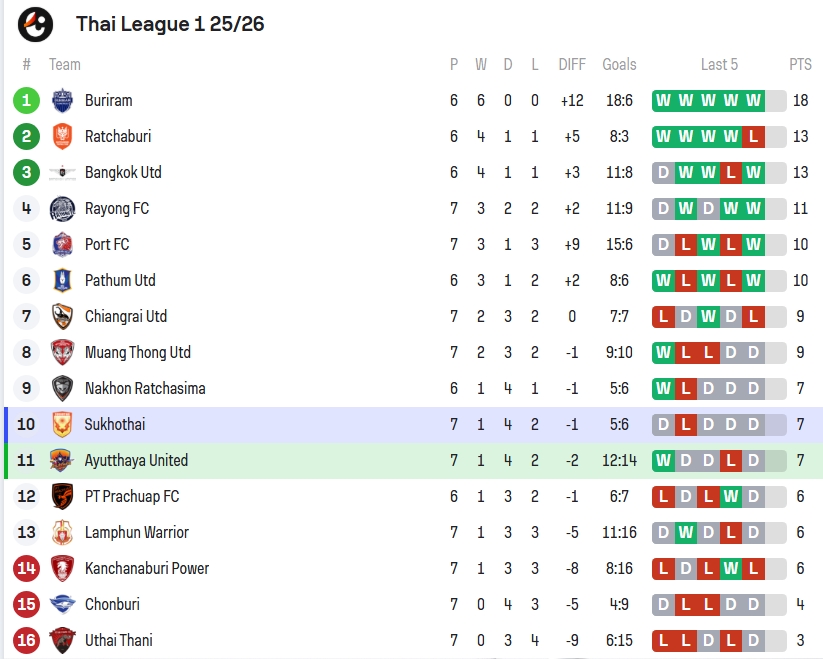Viewport: 823px width, 659px height.
Task: Open the Ayutthaya United team link
Action: 136,461
